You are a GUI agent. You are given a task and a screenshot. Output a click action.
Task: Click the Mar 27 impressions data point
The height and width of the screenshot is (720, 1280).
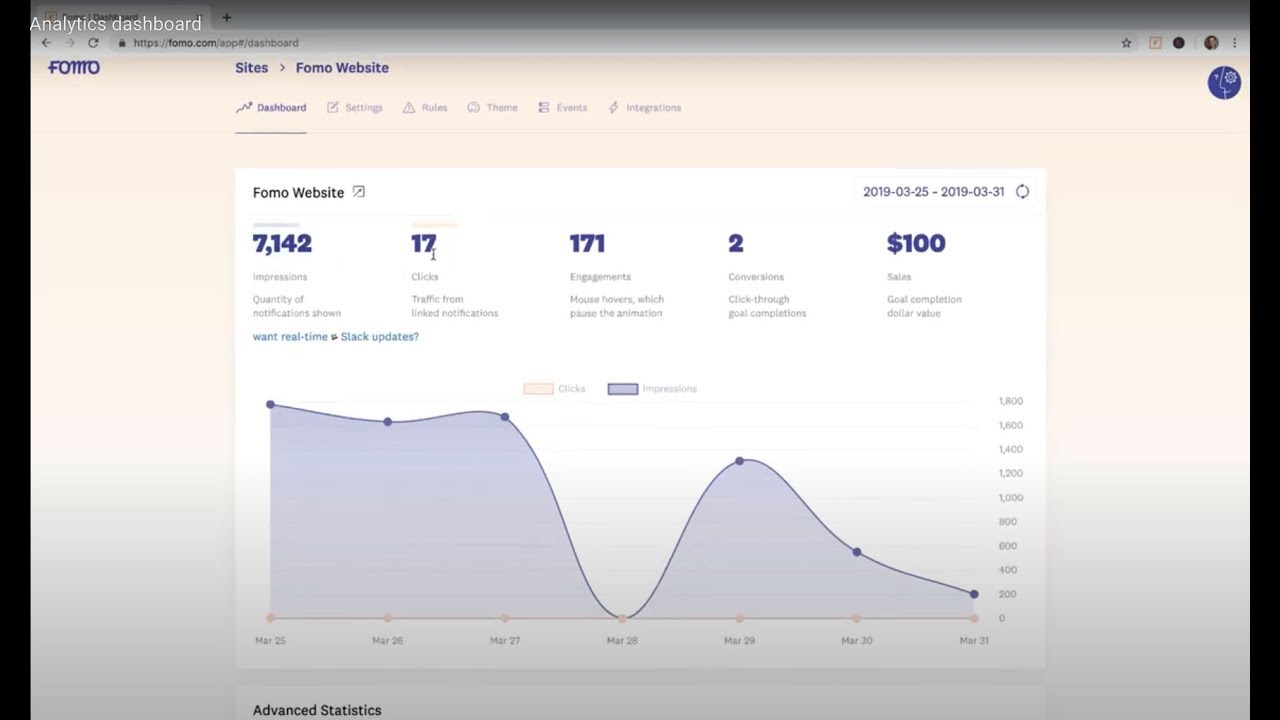[x=505, y=417]
